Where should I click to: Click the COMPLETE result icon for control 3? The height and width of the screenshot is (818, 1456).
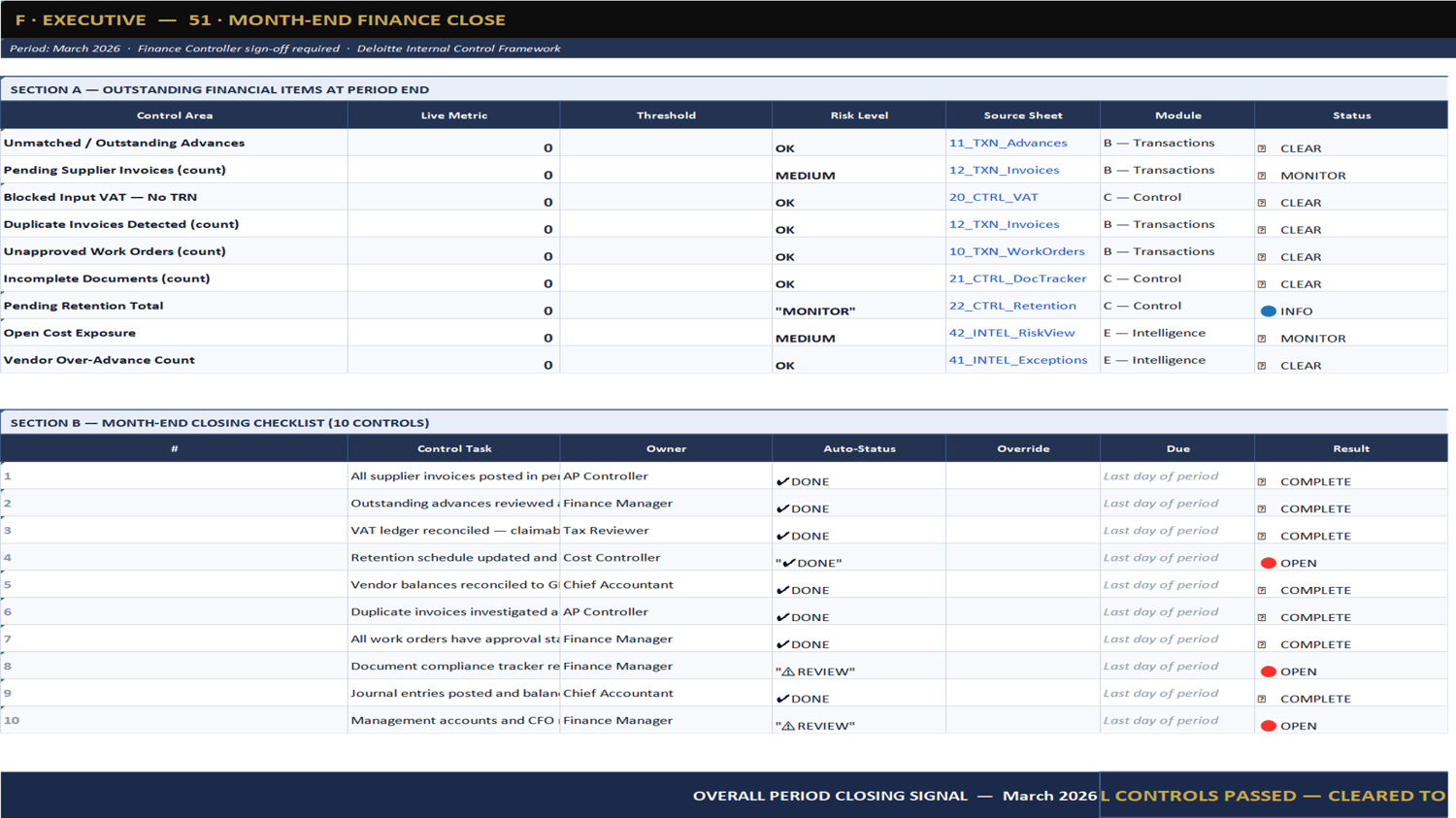coord(1262,537)
